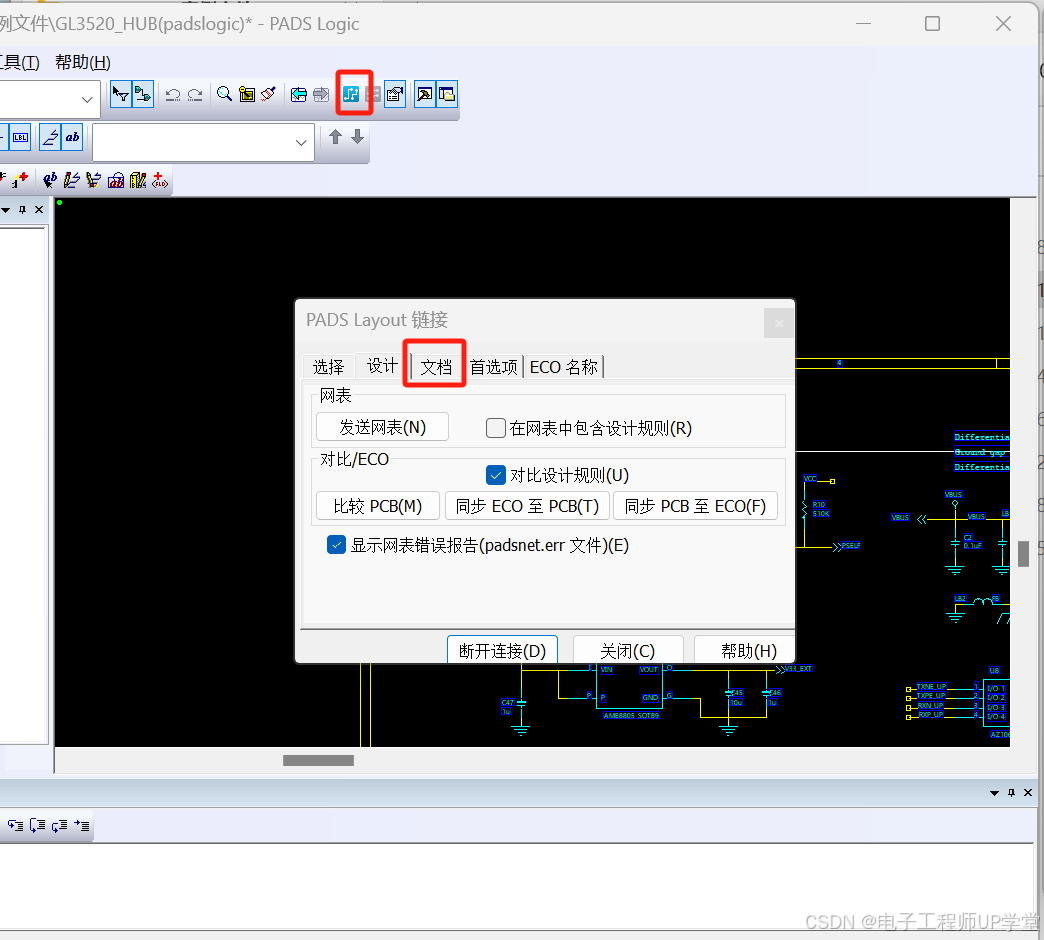
Task: Expand the second-row toolbar dropdown
Action: pyautogui.click(x=301, y=142)
